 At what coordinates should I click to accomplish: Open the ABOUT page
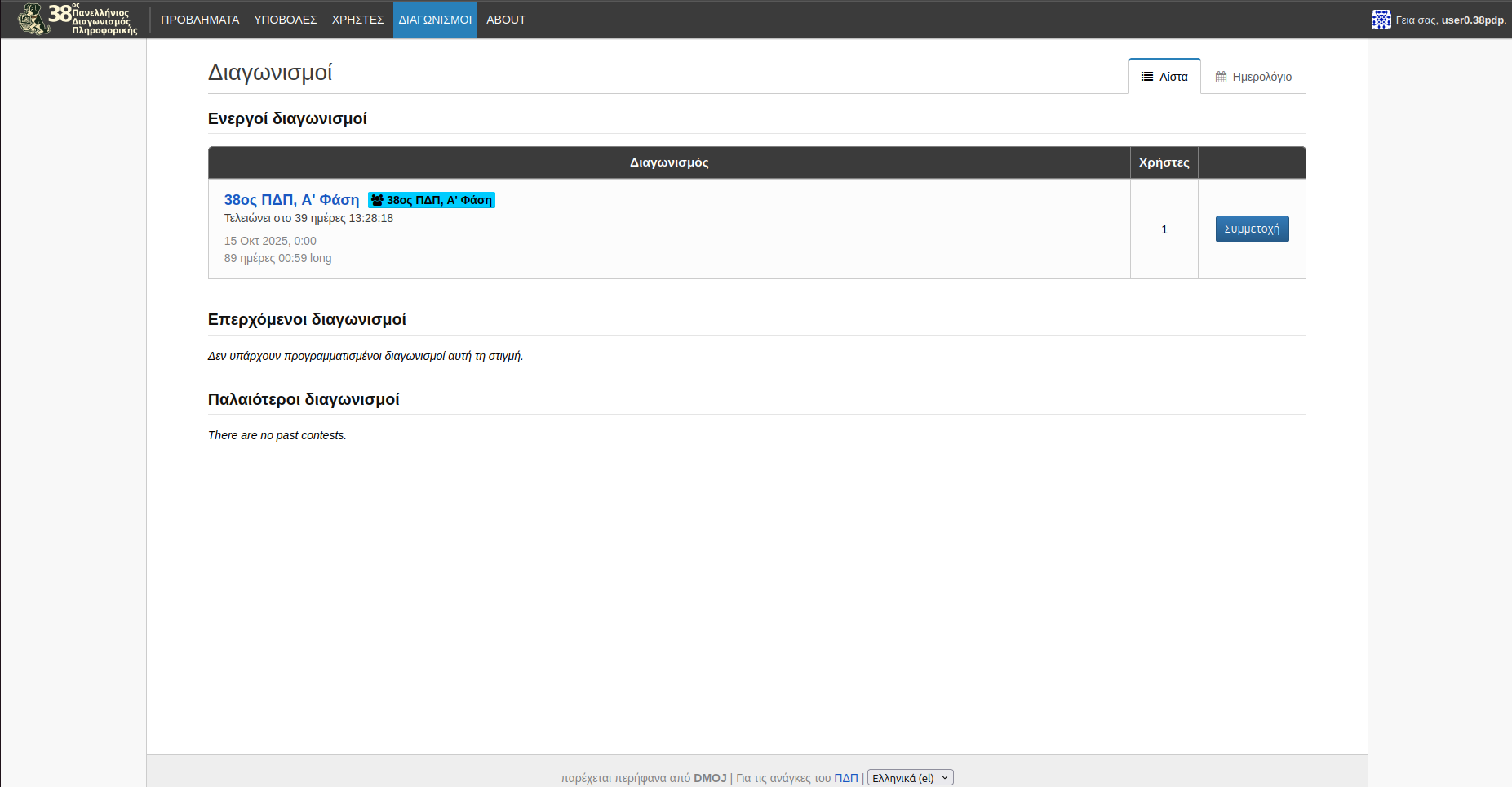coord(506,20)
